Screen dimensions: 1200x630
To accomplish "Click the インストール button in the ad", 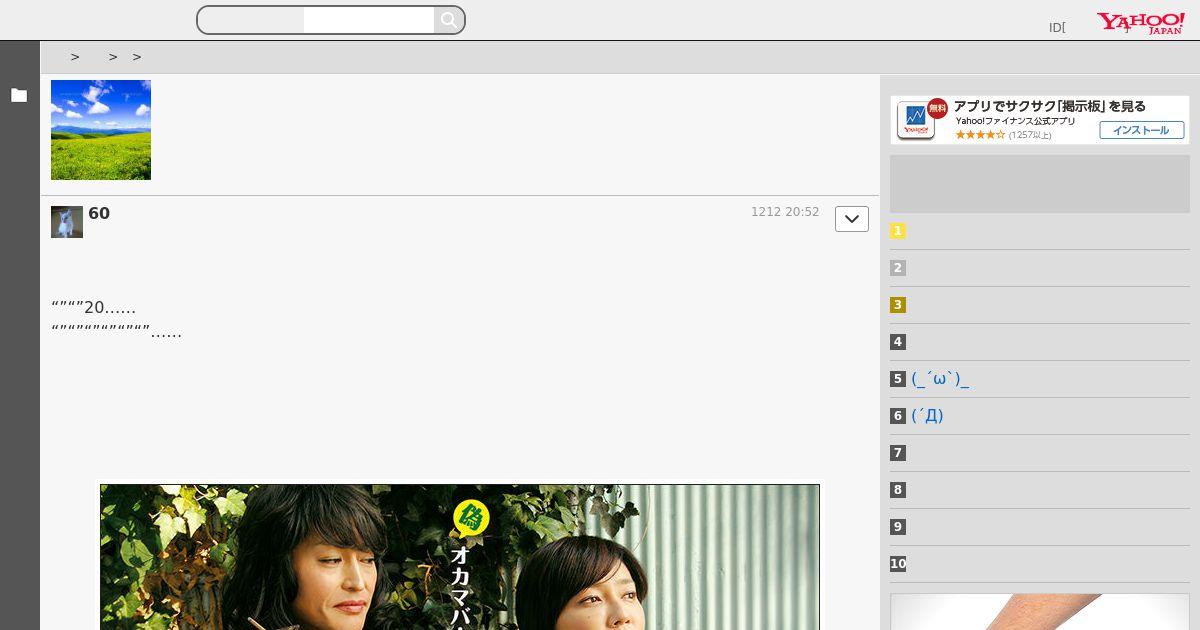I will tap(1142, 130).
